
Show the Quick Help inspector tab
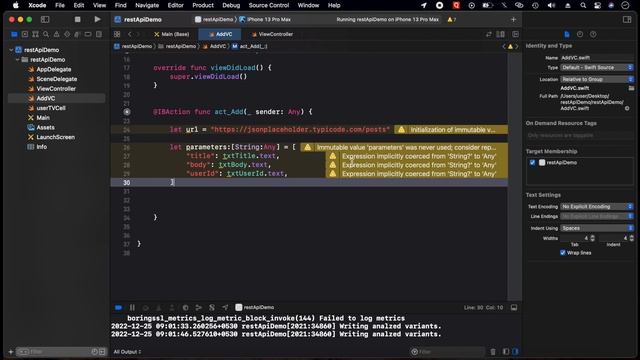coord(593,34)
